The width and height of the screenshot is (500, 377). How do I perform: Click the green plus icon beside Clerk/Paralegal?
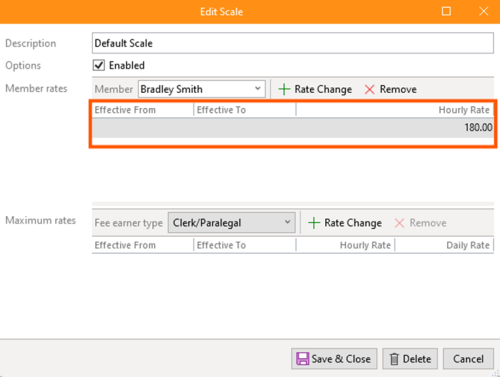[314, 223]
